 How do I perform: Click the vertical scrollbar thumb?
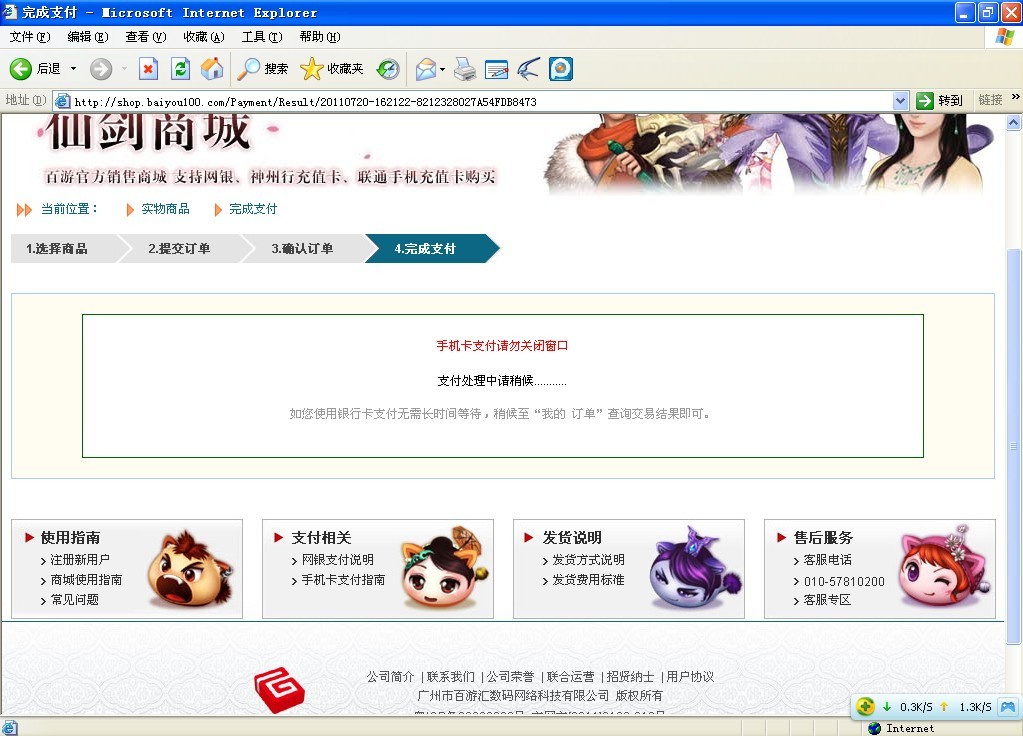pyautogui.click(x=1013, y=446)
